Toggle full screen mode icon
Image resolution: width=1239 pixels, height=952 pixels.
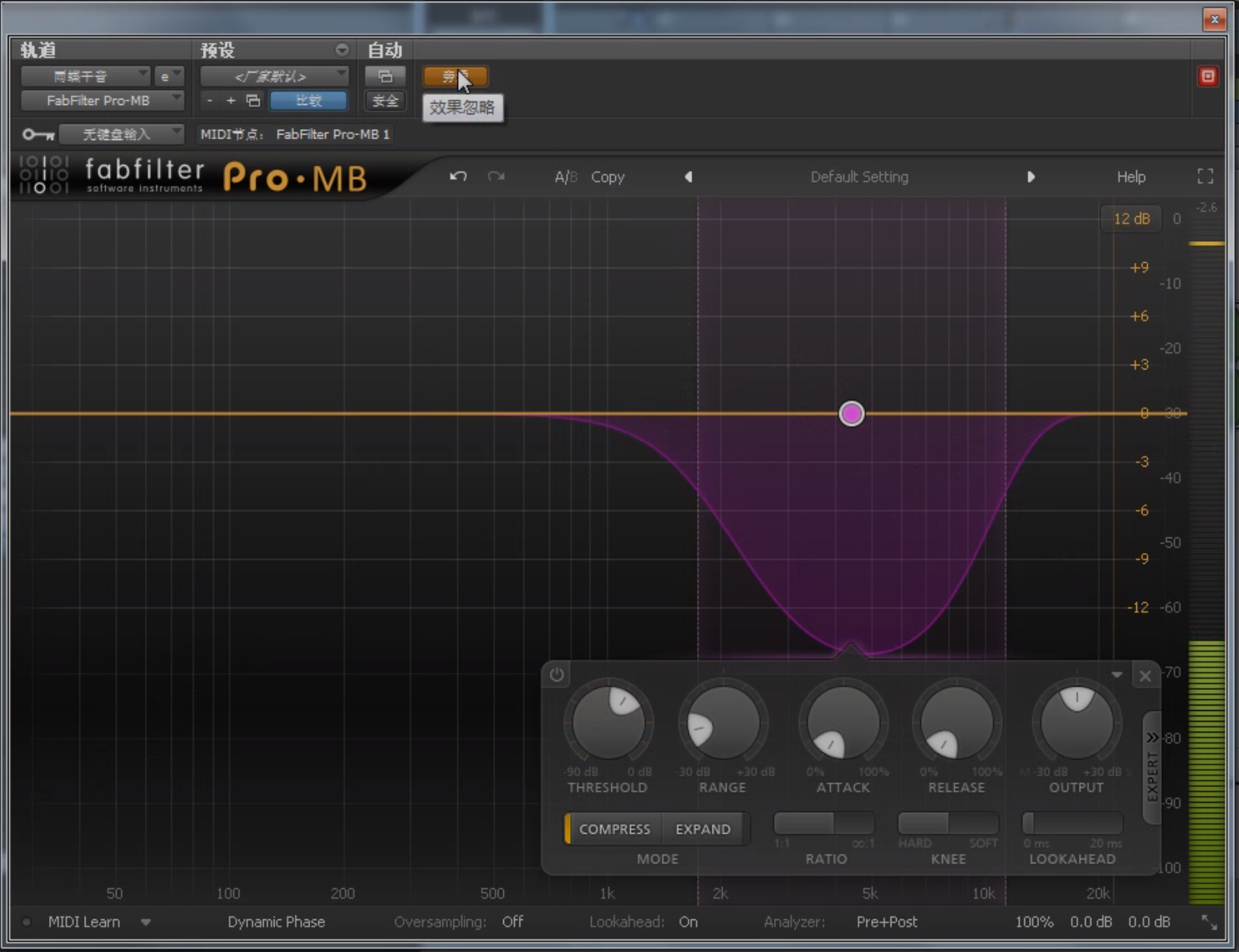1205,177
